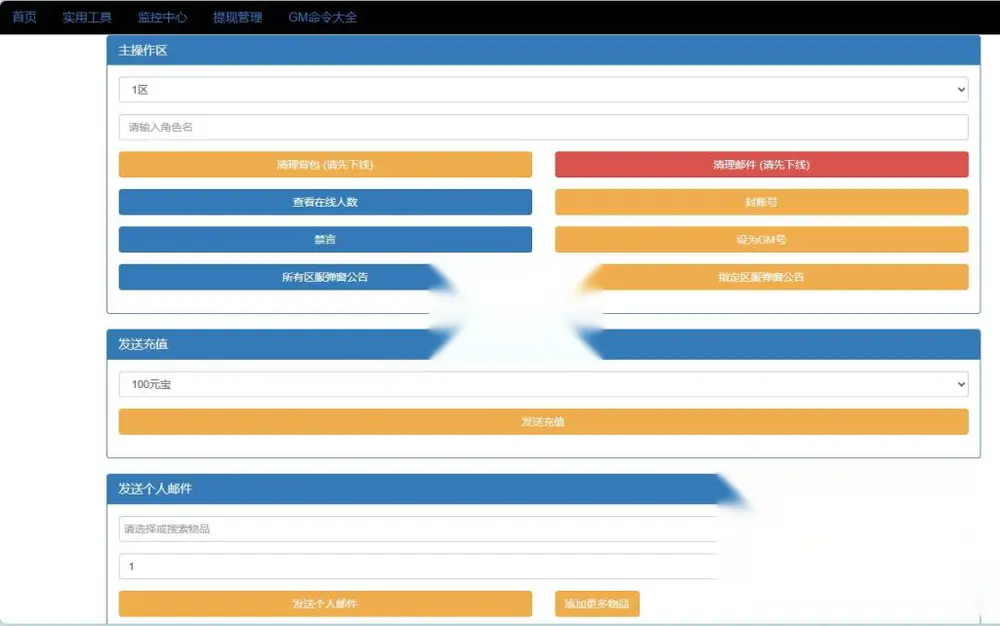Click the red 清理邮件 (请先下线) button

761,164
